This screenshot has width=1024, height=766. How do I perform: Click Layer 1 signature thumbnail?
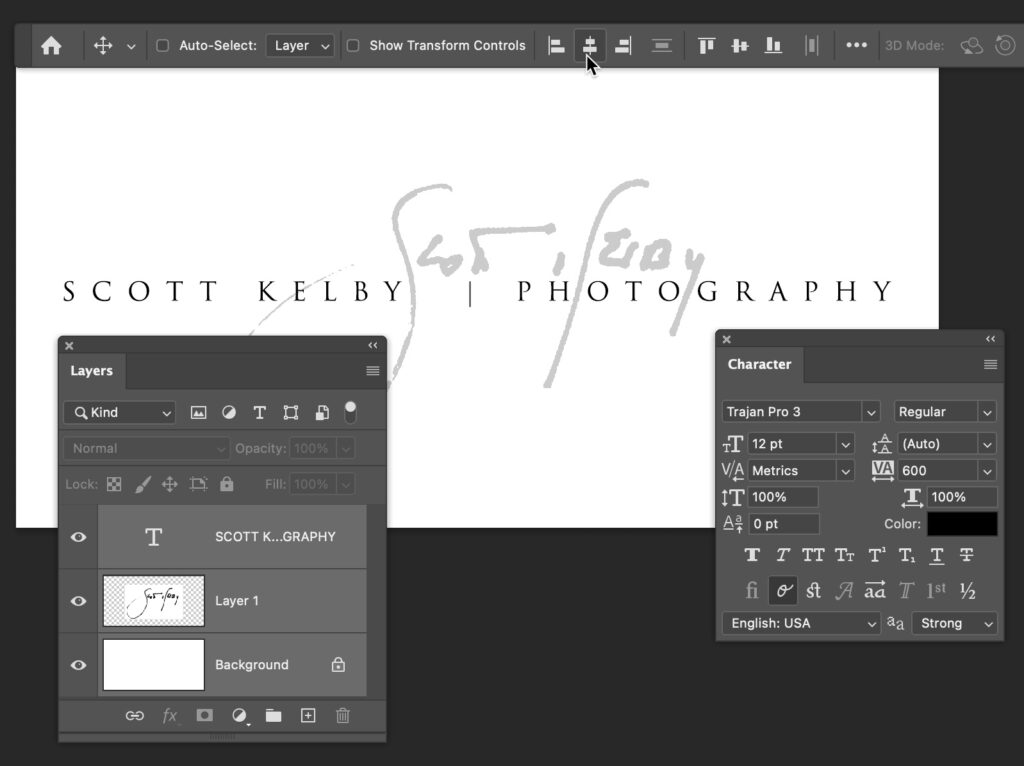coord(153,601)
